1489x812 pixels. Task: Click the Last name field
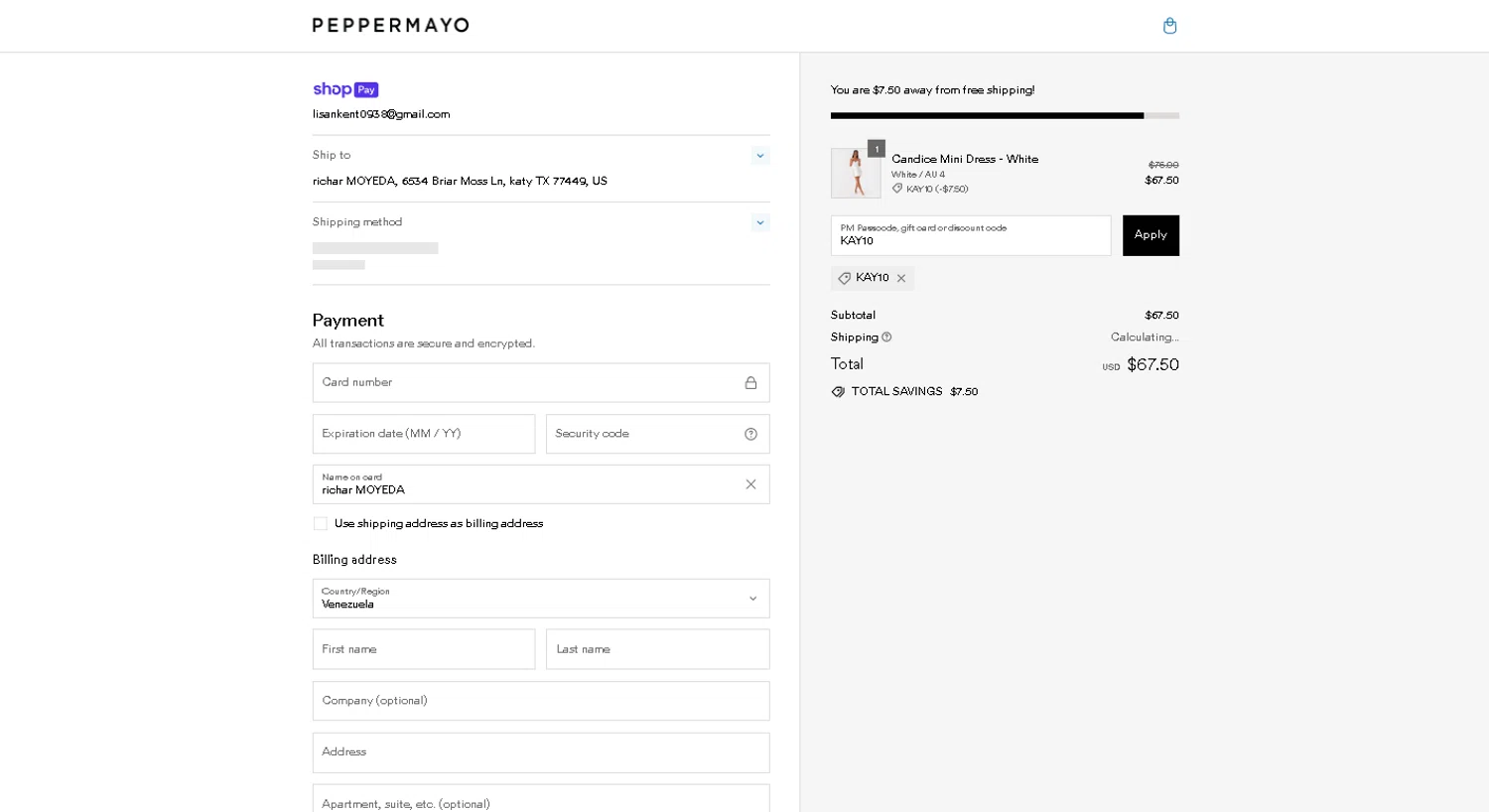click(x=658, y=649)
